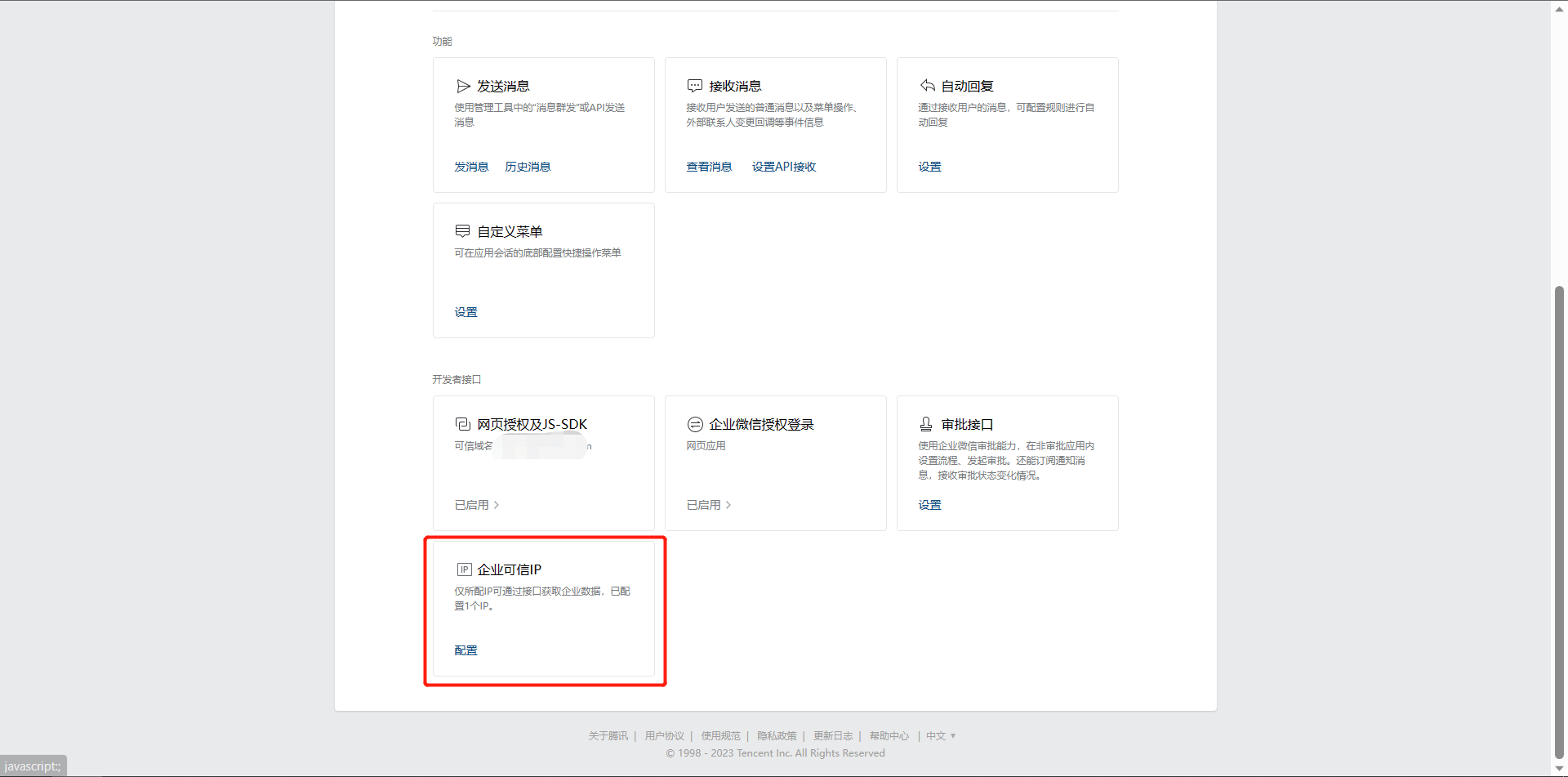Click the 自动回复 reply arrow icon
The image size is (1568, 777).
point(927,86)
